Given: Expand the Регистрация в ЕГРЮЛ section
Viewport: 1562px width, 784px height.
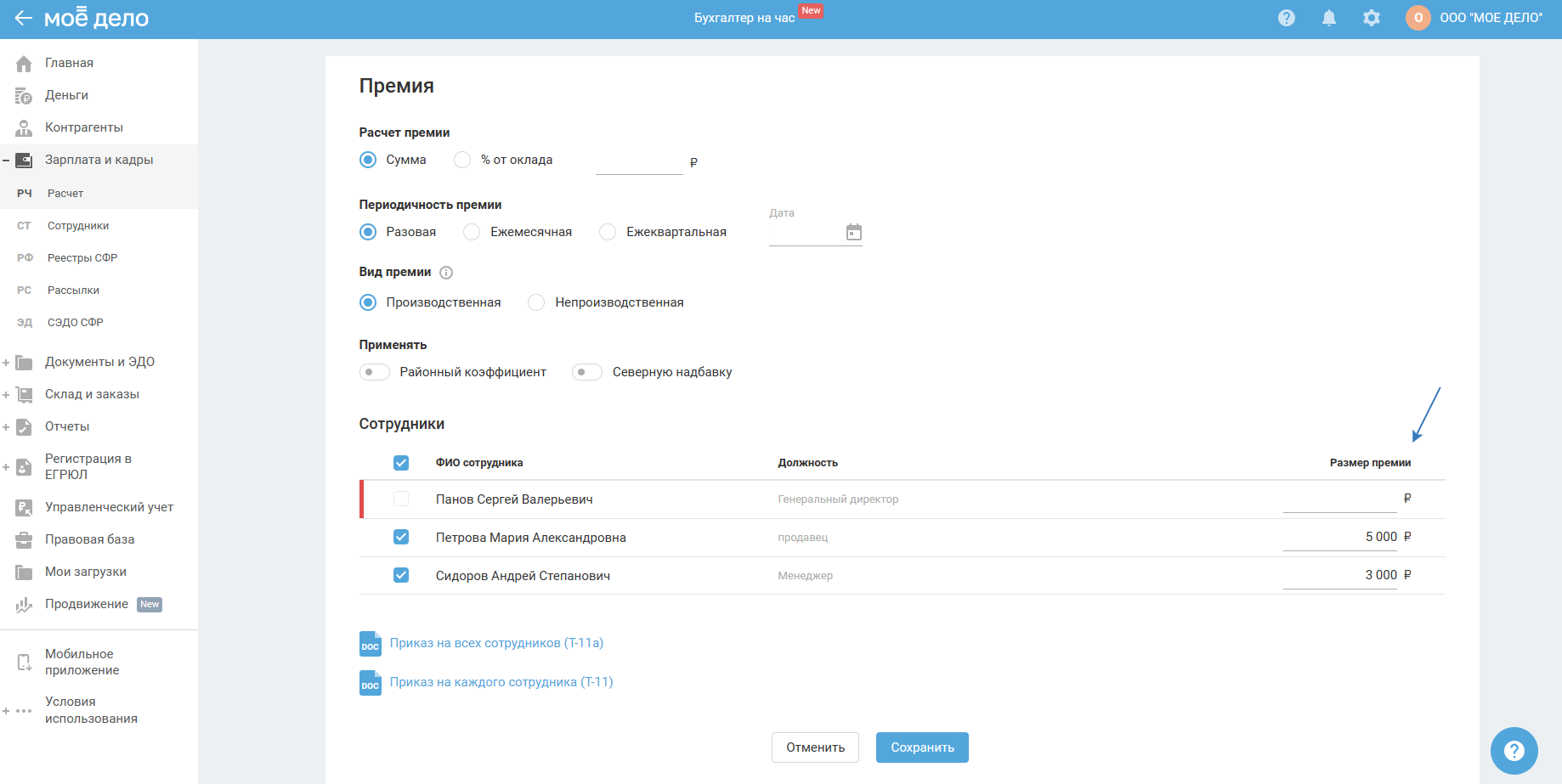Looking at the screenshot, I should tap(6, 467).
